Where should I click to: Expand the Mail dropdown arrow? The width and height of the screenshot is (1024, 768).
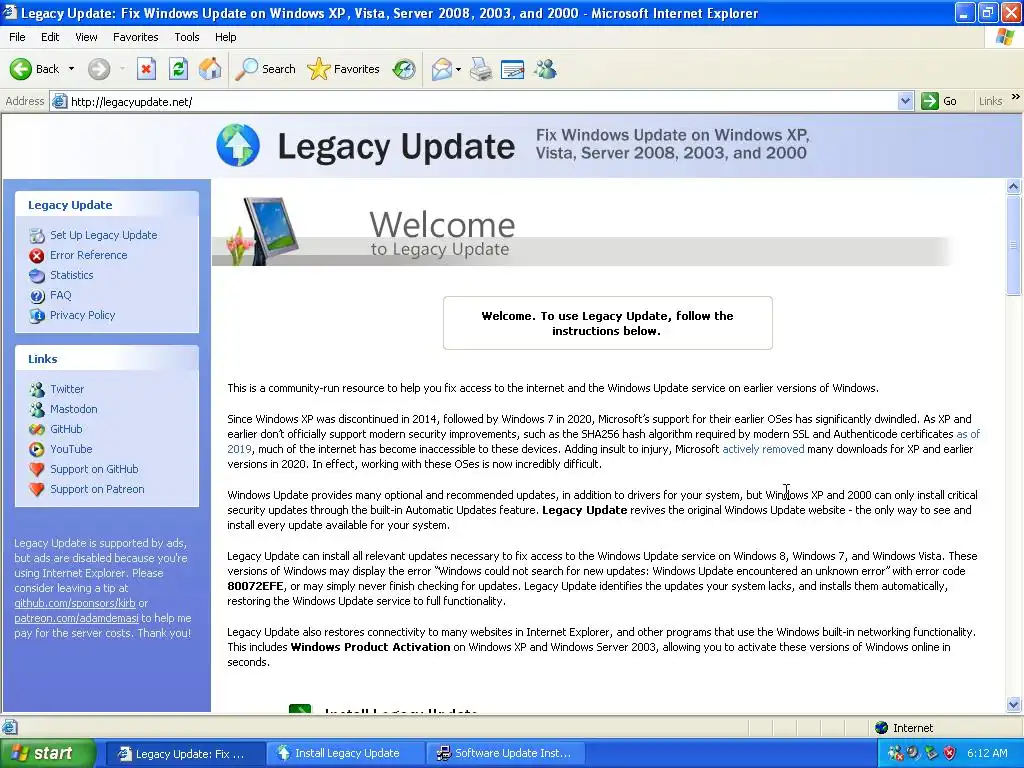(x=458, y=69)
